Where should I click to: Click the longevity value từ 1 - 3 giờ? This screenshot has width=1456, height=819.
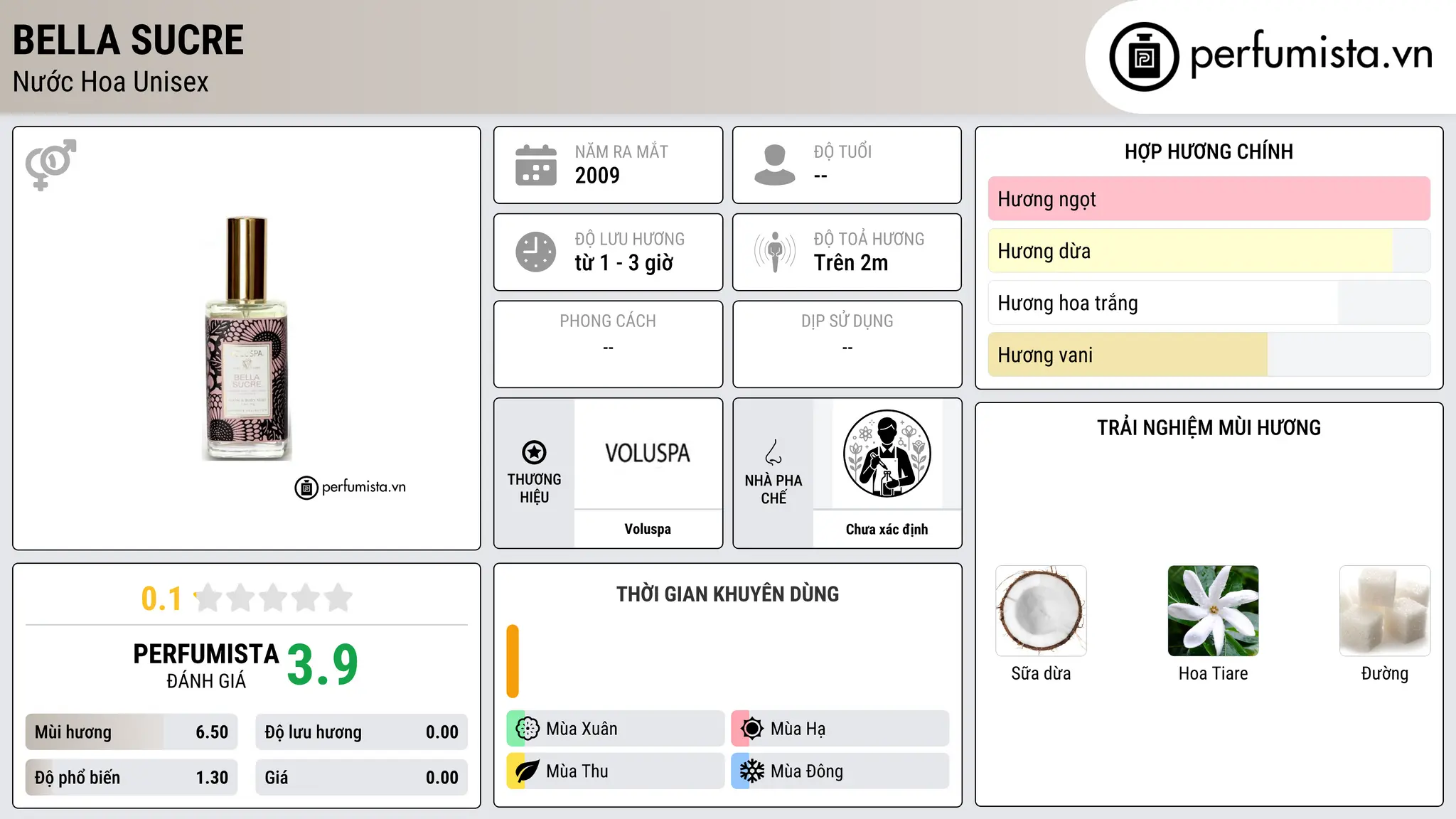[624, 263]
